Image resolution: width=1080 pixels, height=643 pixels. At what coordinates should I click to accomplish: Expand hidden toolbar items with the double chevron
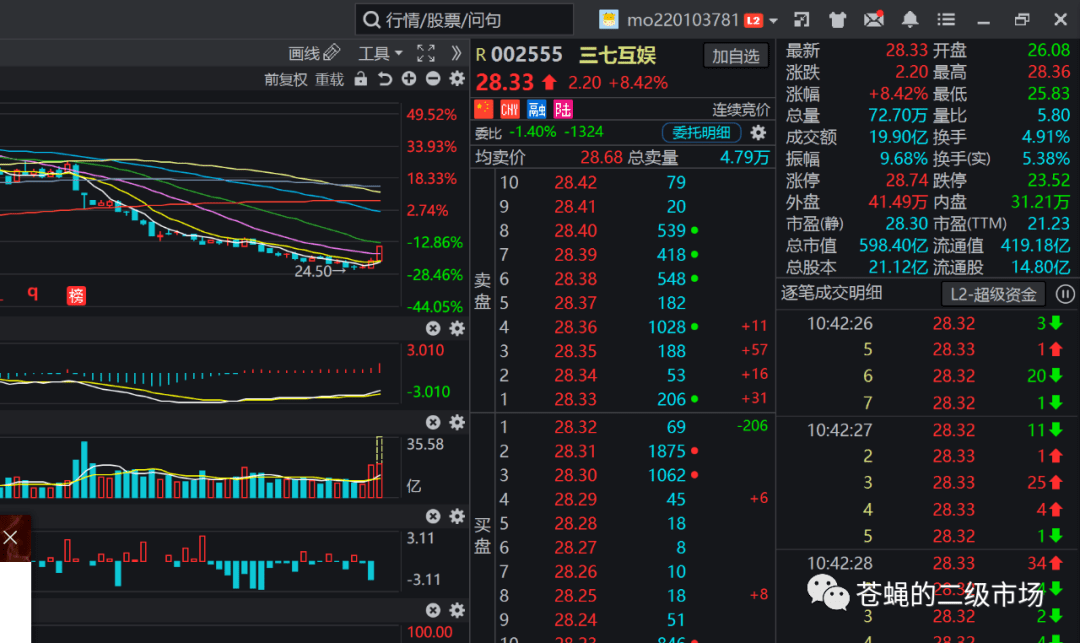(455, 53)
